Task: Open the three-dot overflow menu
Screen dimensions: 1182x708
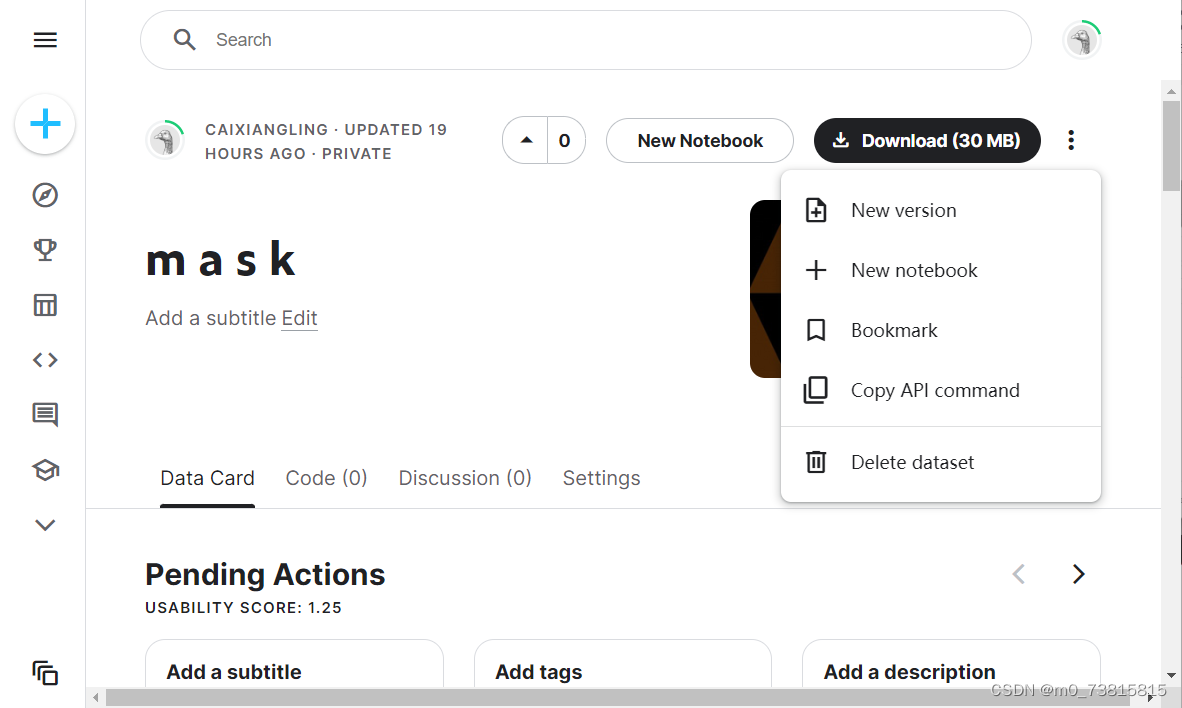Action: (1070, 140)
